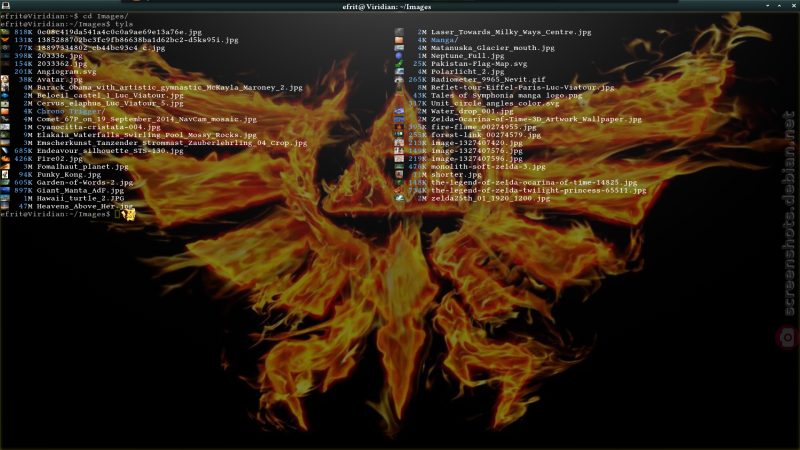Select the Elakala_Waterfalls_Swirling_Pool file name
The image size is (800, 450).
pos(146,135)
